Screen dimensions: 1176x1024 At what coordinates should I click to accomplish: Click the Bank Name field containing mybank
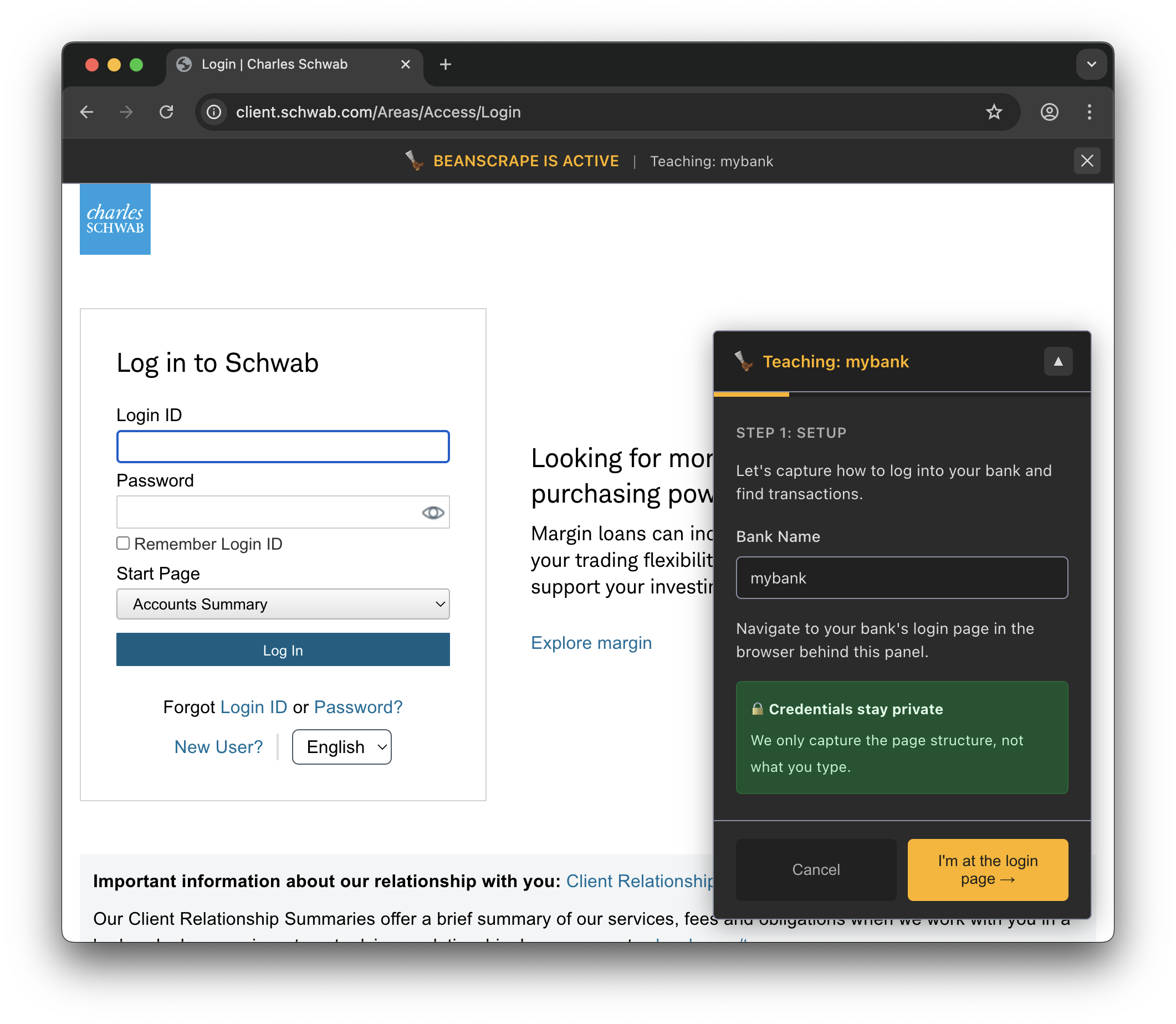(x=902, y=577)
